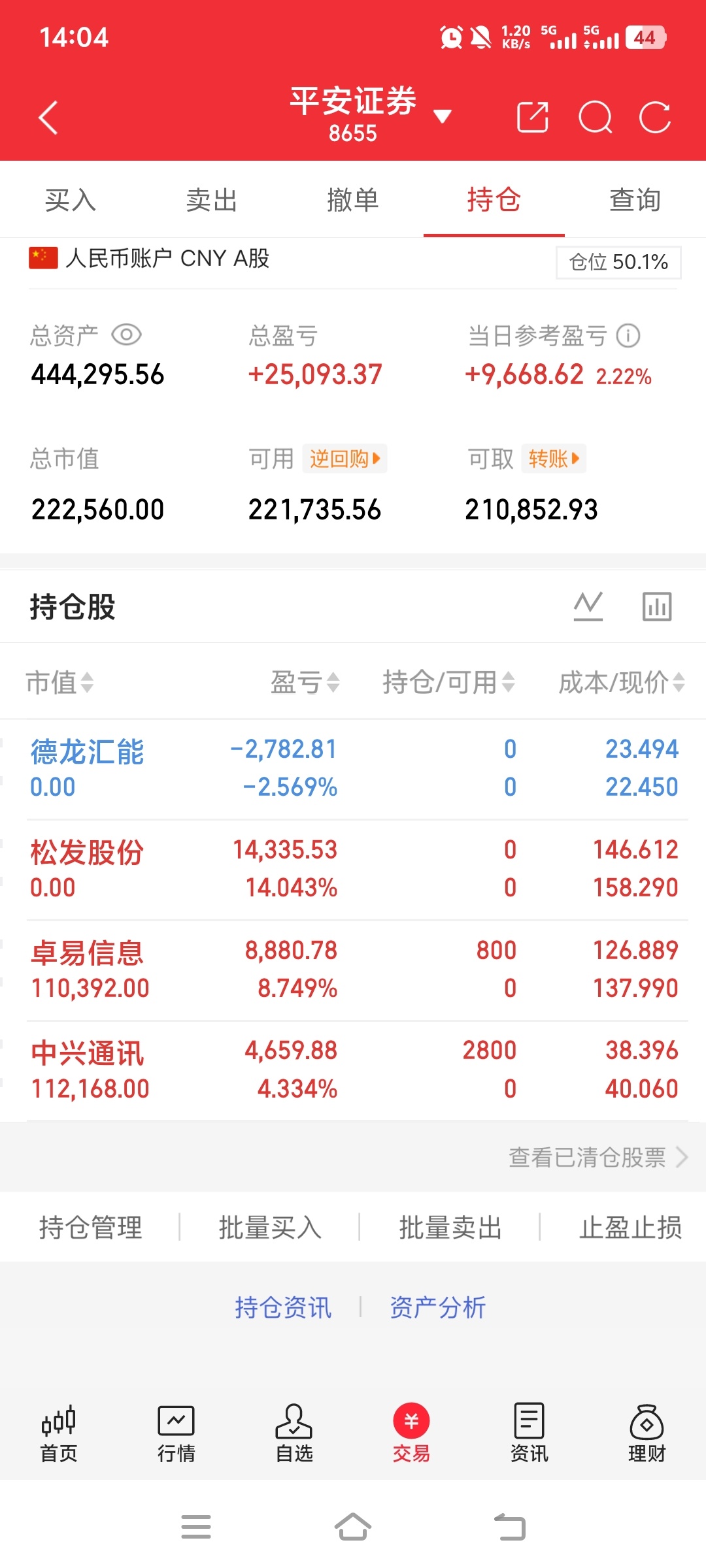The image size is (706, 1568).
Task: Open the 卓易信息 holding row
Action: (x=353, y=970)
